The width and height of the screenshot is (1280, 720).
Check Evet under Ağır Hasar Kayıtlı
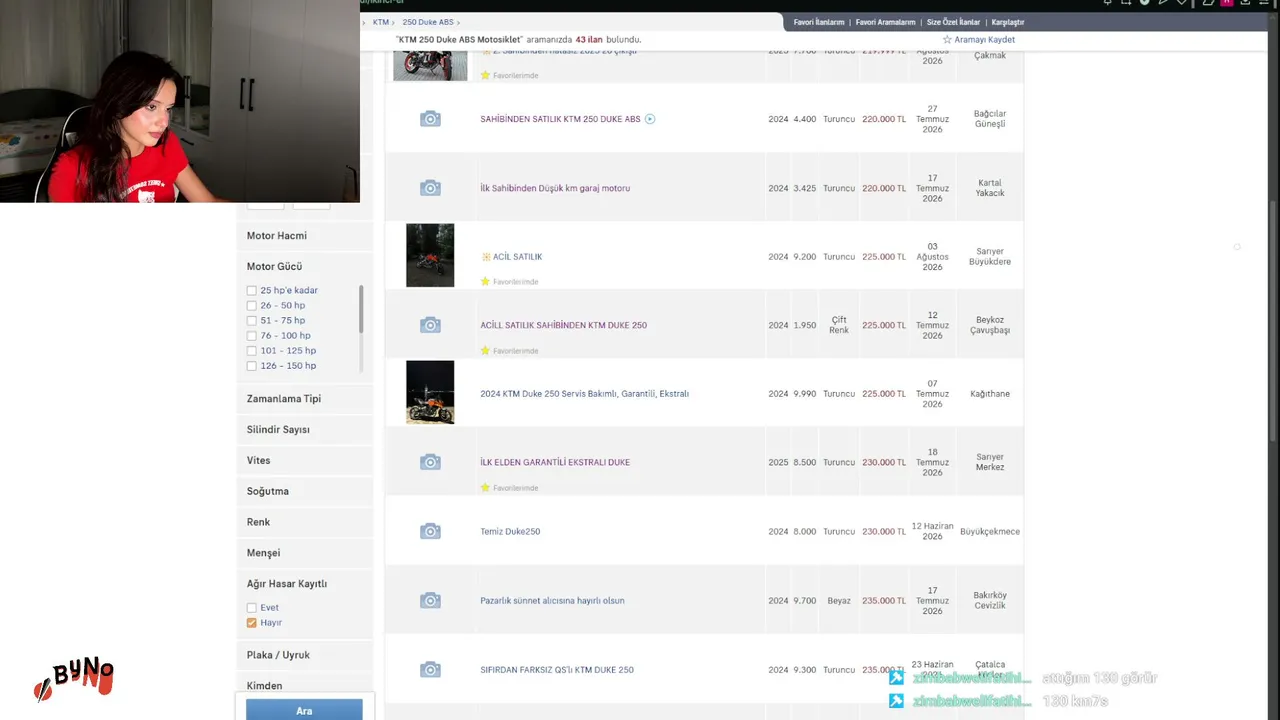pyautogui.click(x=251, y=607)
